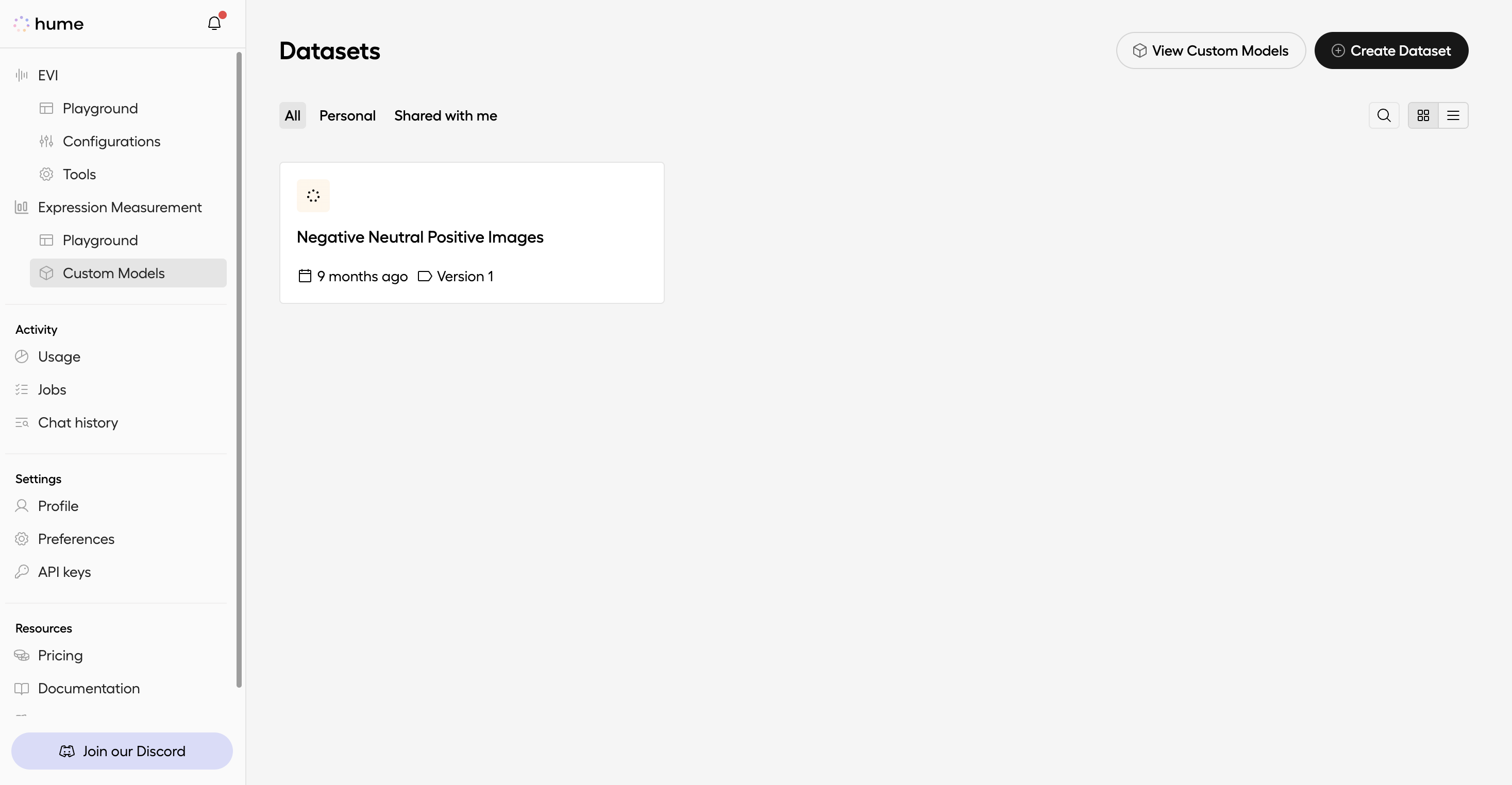Click the Tools gear icon
1512x785 pixels.
click(x=47, y=174)
